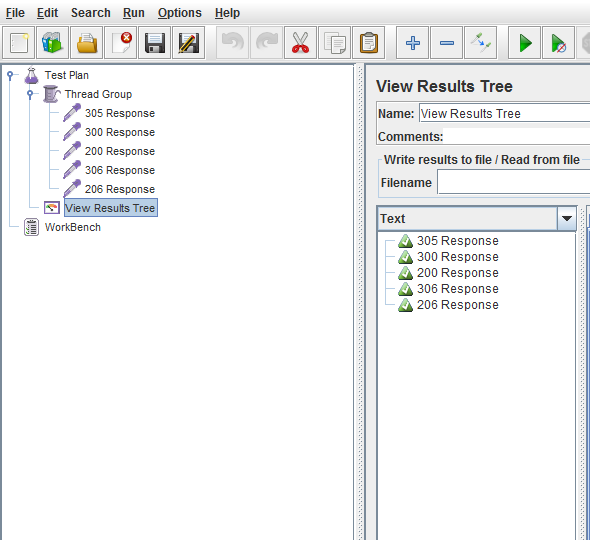Open the Run menu
This screenshot has width=590, height=540.
click(134, 13)
